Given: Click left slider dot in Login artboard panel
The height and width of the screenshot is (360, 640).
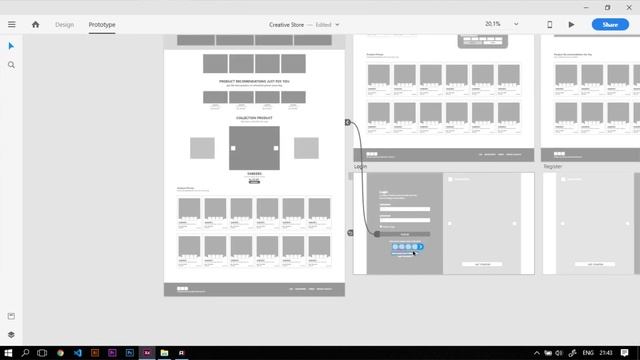Looking at the screenshot, I should 450,223.
